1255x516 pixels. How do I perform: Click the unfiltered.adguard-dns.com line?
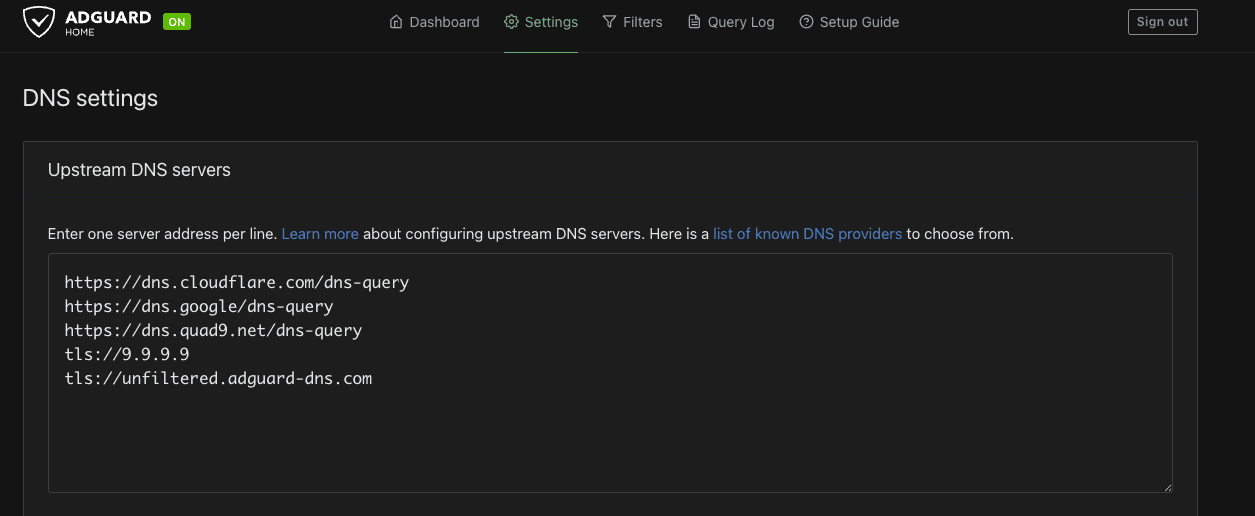click(x=218, y=378)
